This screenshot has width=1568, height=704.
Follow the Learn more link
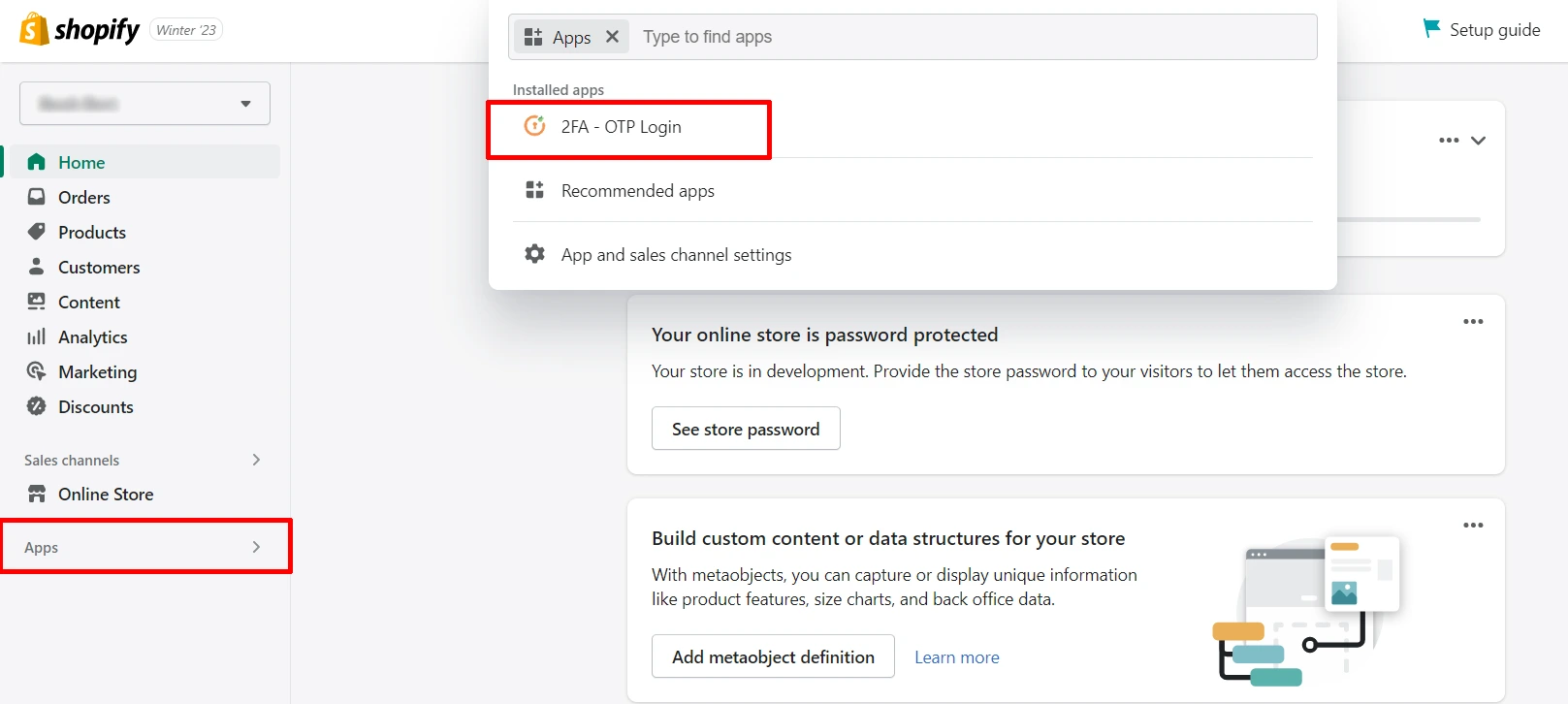[x=957, y=657]
